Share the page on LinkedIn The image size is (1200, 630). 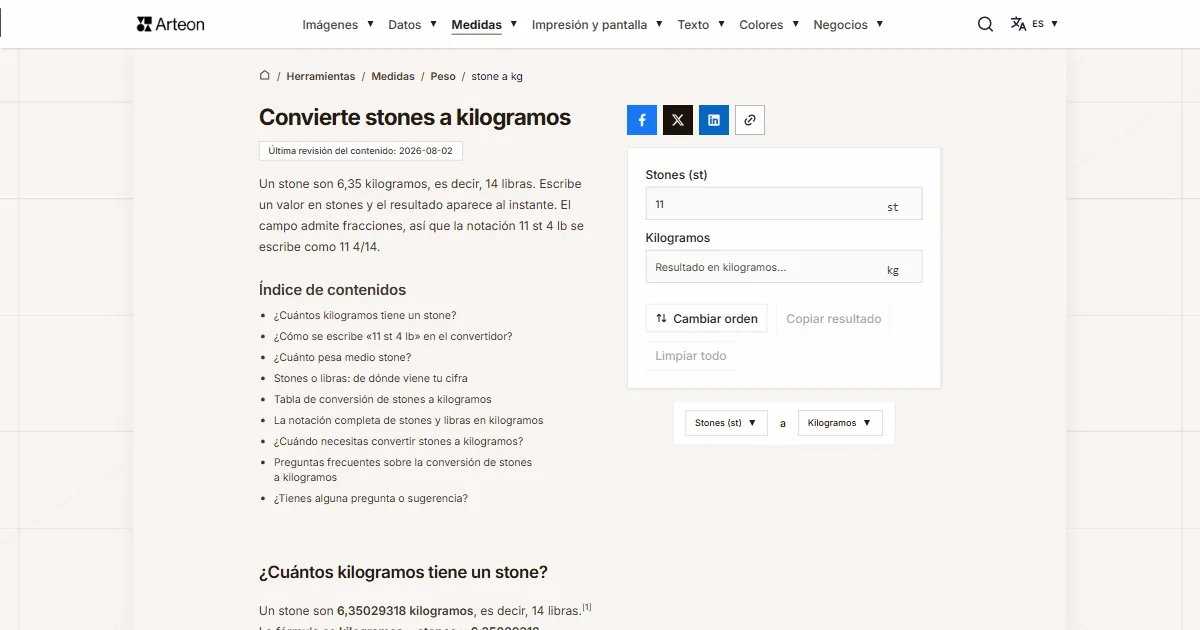click(714, 120)
